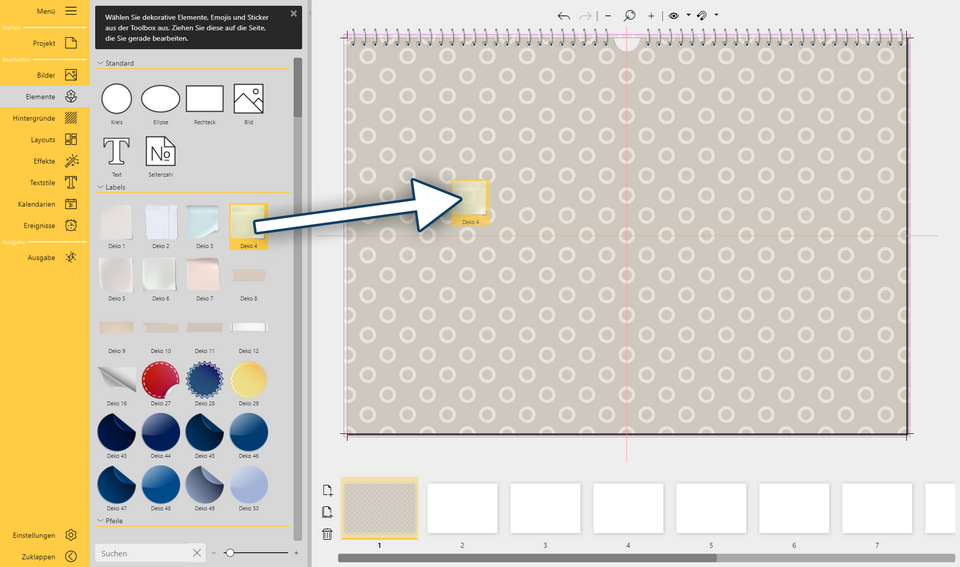Collapse the Standard section
This screenshot has width=960, height=567.
[101, 64]
